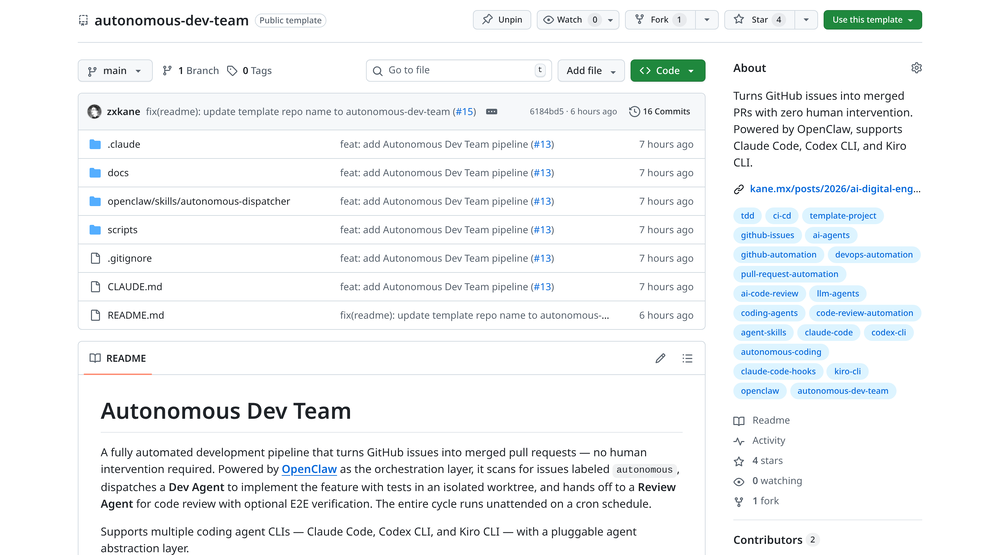Screen dimensions: 1000x555
Task: Open the Add file dropdown
Action: click(x=591, y=71)
